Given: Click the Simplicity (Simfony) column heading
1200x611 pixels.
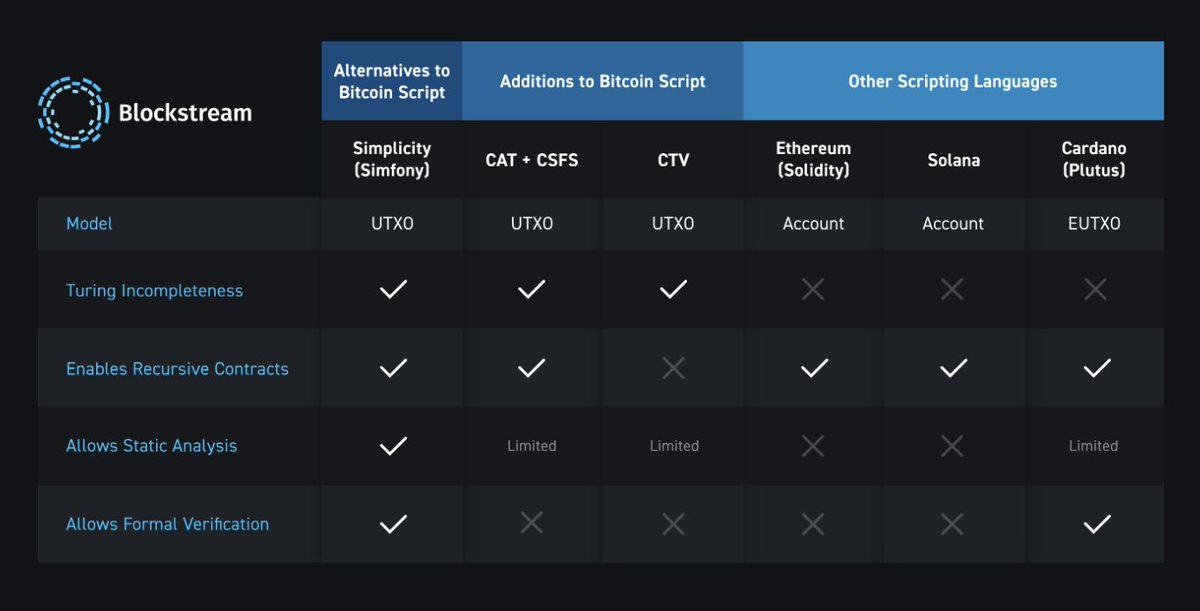Looking at the screenshot, I should click(x=392, y=159).
